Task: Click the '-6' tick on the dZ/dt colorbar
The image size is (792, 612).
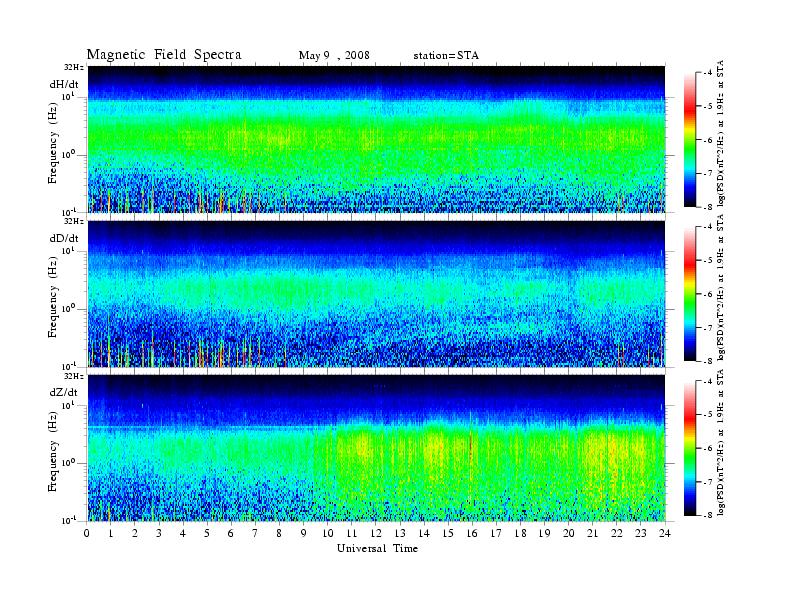Action: [708, 448]
